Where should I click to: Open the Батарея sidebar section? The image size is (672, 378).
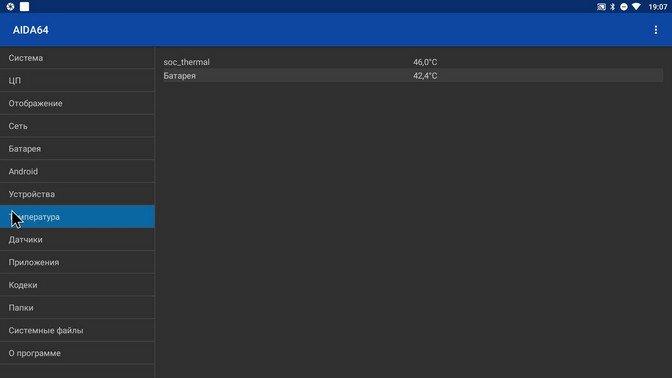77,149
